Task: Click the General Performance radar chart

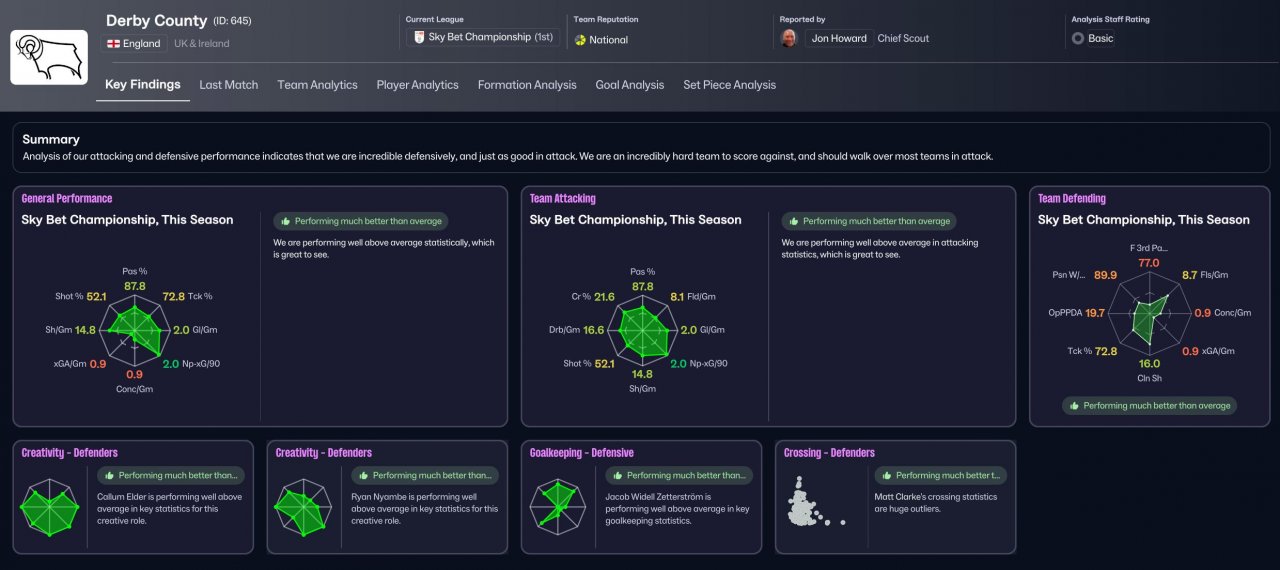Action: pyautogui.click(x=134, y=329)
